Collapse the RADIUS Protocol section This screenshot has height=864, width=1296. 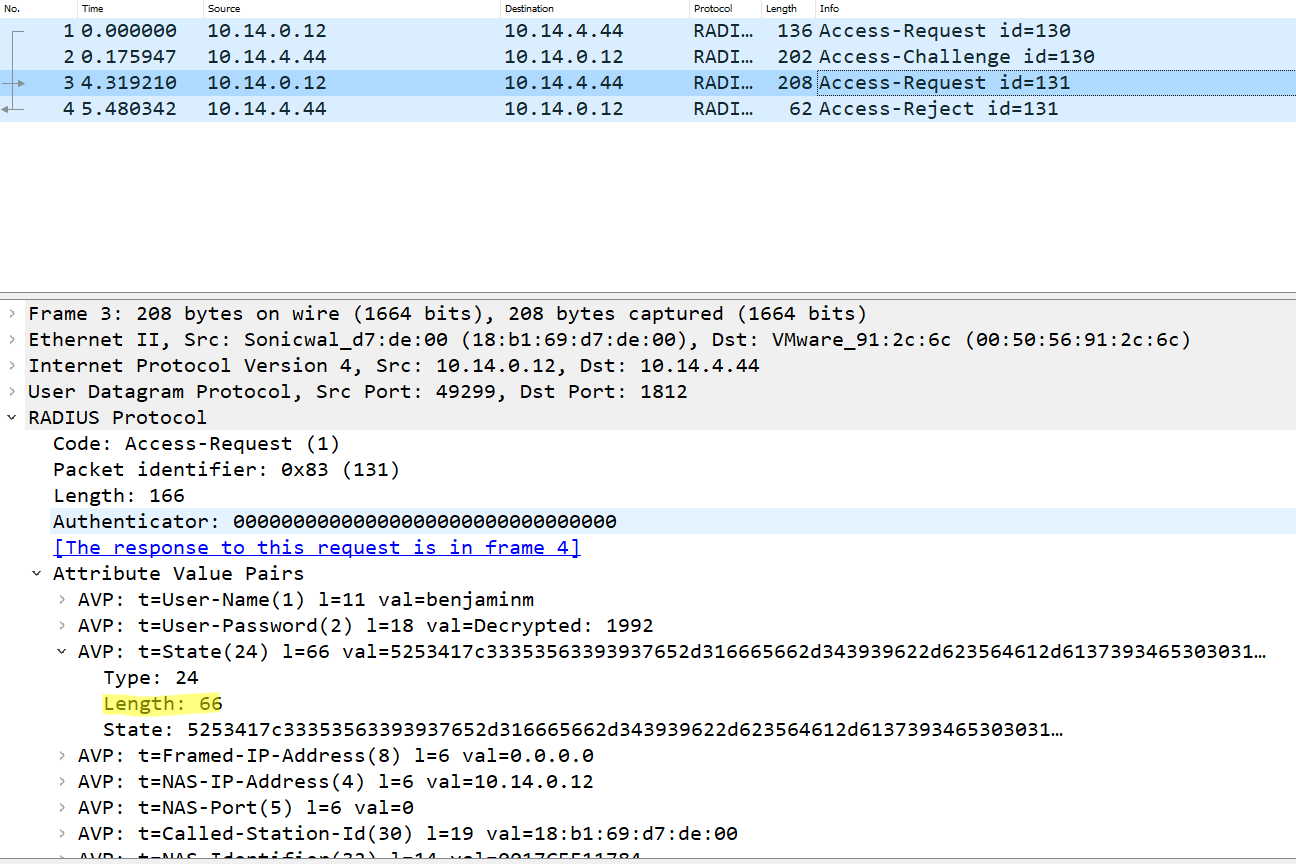click(11, 417)
